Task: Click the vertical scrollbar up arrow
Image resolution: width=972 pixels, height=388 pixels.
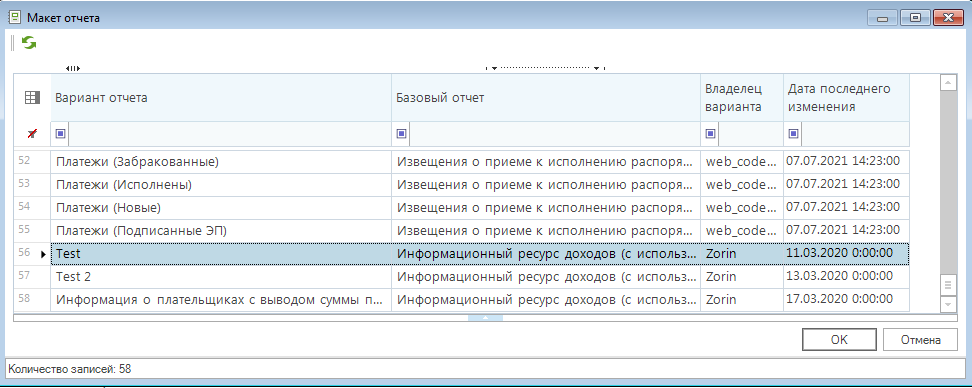Action: pyautogui.click(x=947, y=82)
